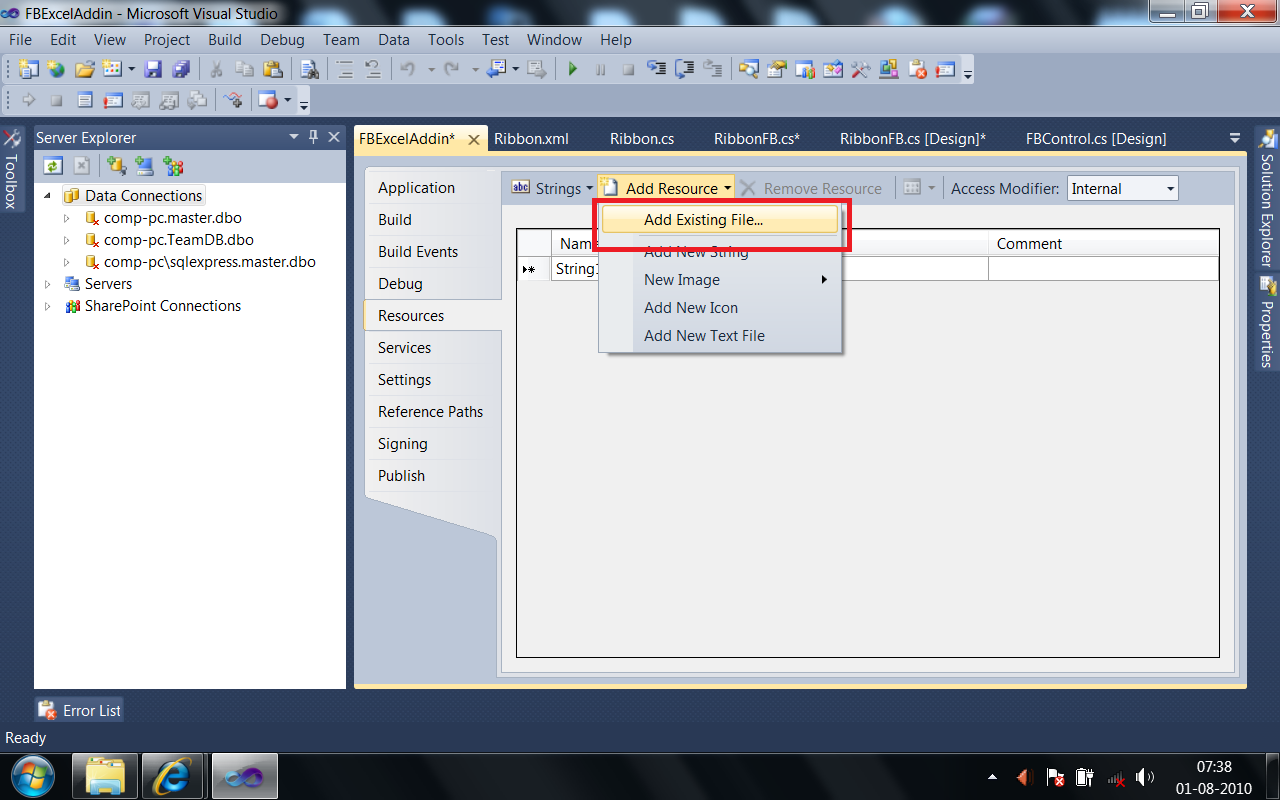The height and width of the screenshot is (800, 1280).
Task: Click the green Start Debugging arrow
Action: pos(573,69)
